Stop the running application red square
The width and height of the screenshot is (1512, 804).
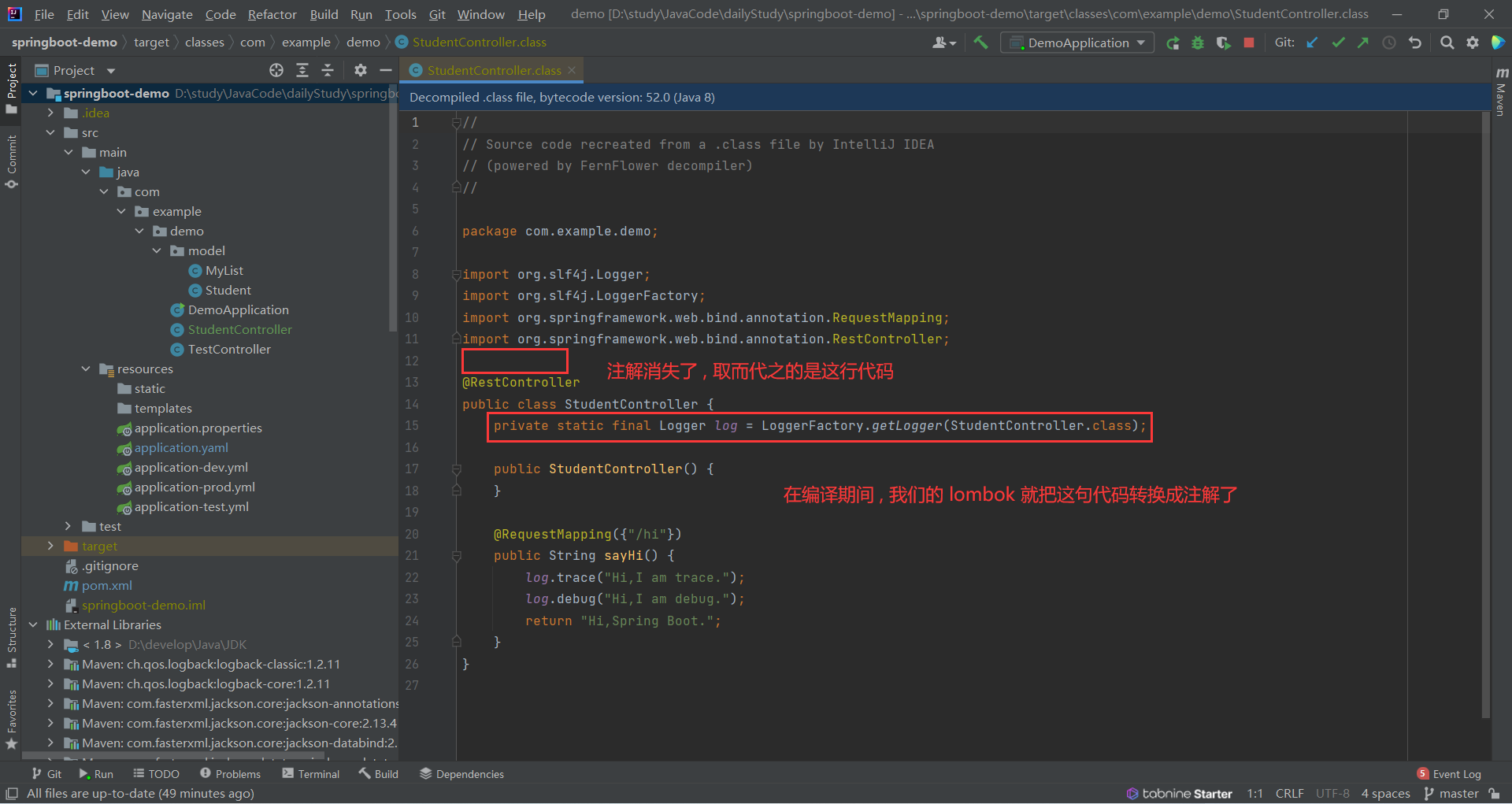click(x=1249, y=43)
